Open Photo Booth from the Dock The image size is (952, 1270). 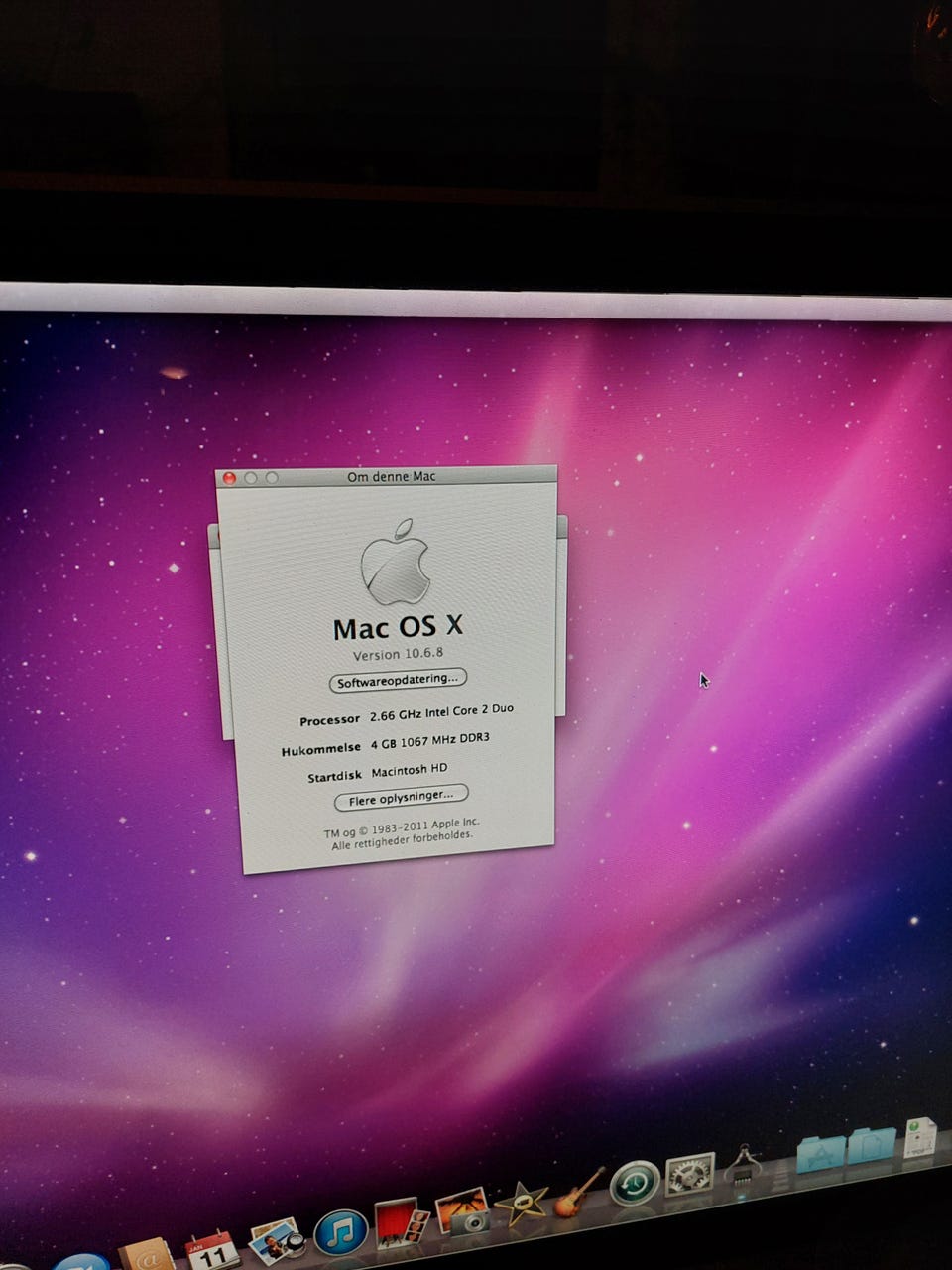click(401, 1223)
